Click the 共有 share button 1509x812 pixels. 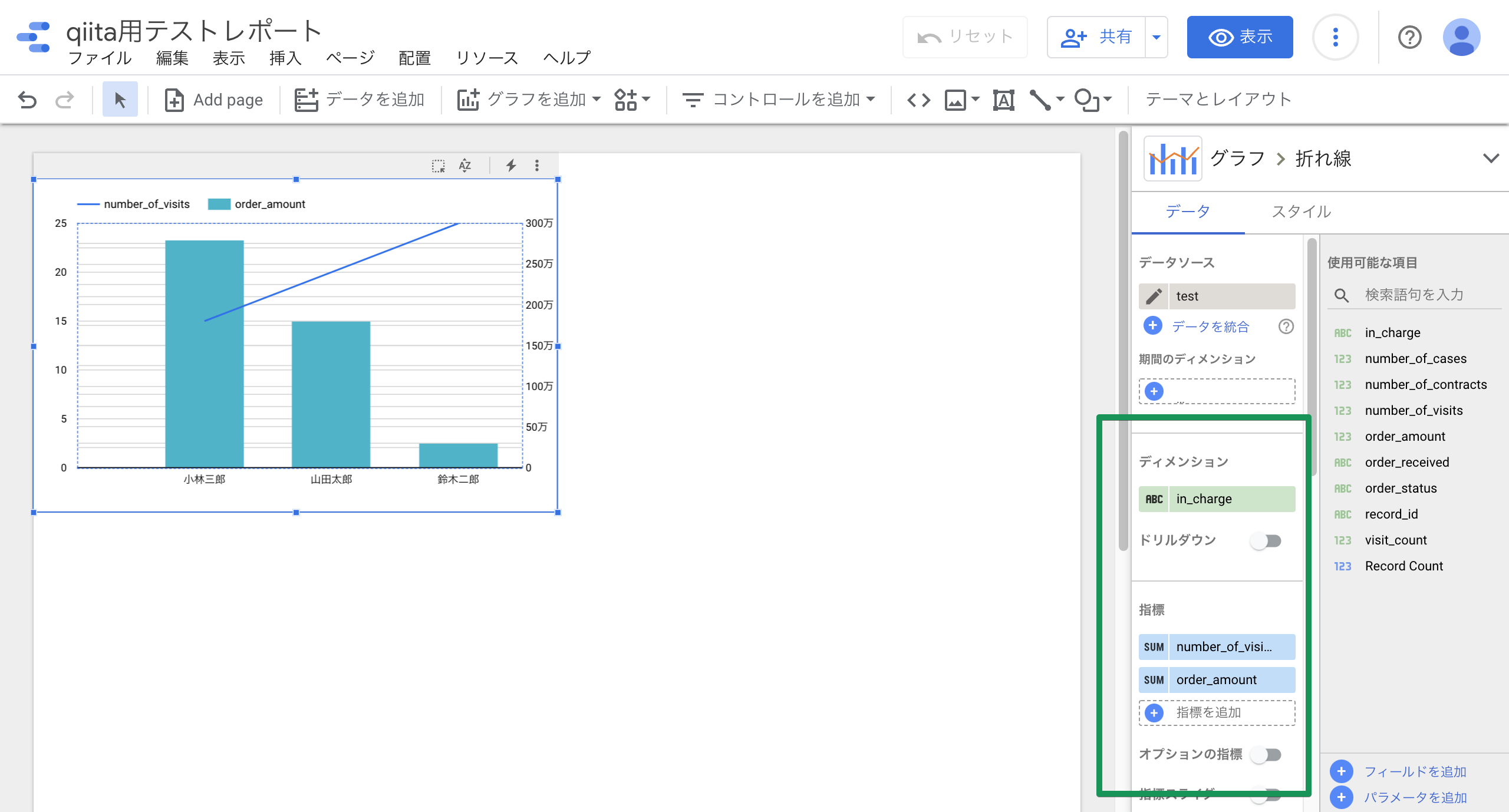point(1096,37)
